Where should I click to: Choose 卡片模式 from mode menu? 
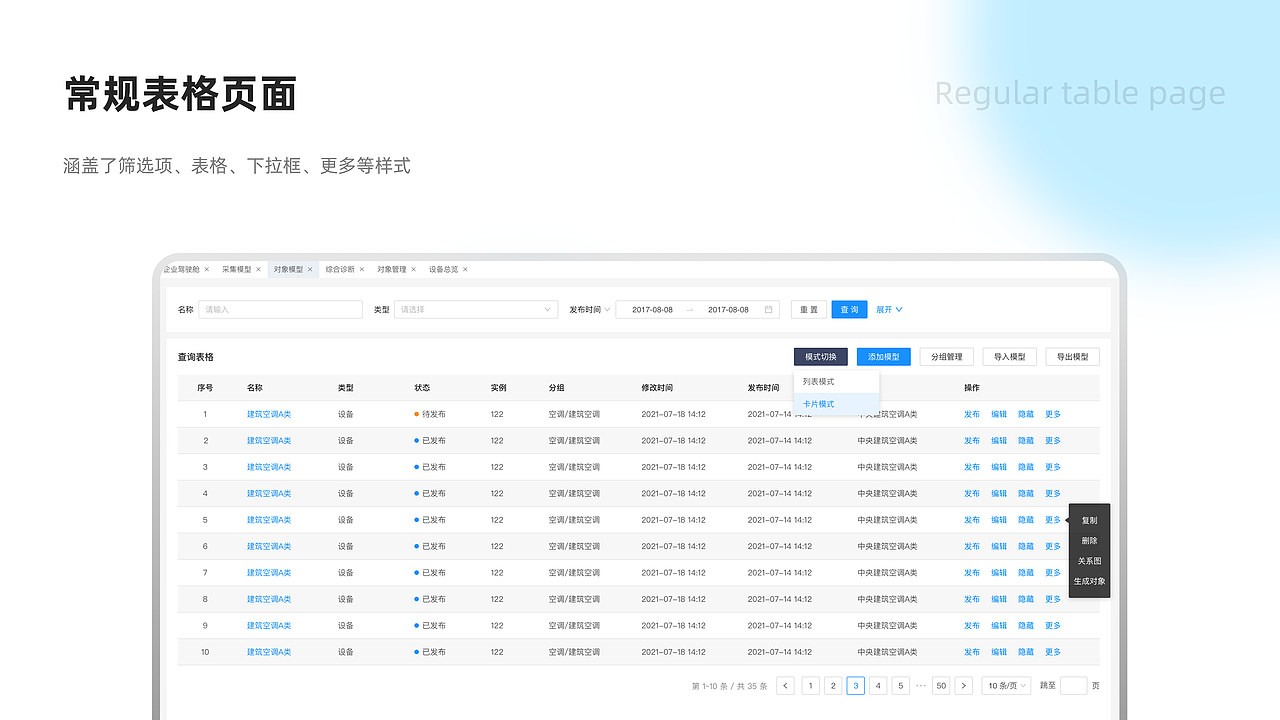pyautogui.click(x=836, y=404)
